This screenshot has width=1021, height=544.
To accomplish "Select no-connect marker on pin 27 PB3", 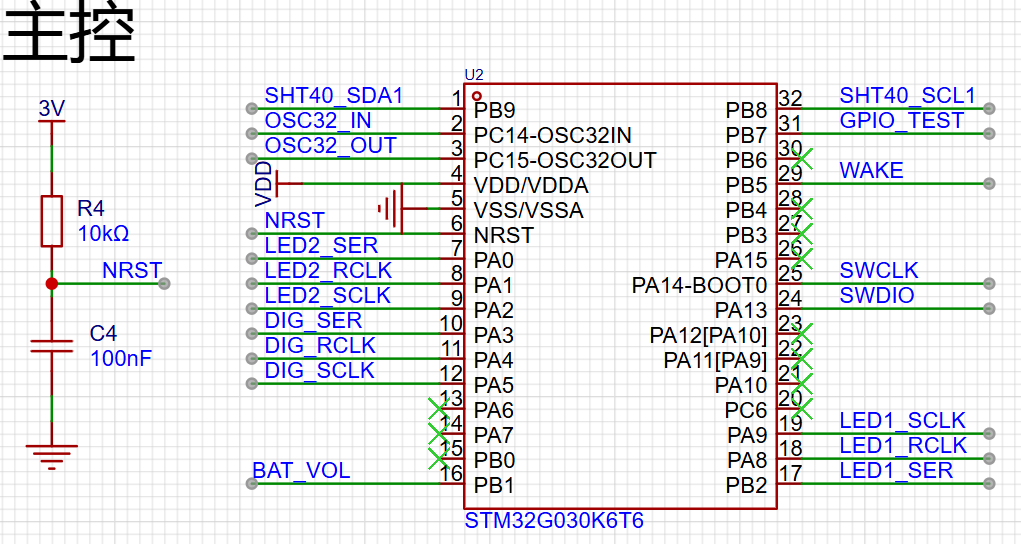I will click(803, 234).
